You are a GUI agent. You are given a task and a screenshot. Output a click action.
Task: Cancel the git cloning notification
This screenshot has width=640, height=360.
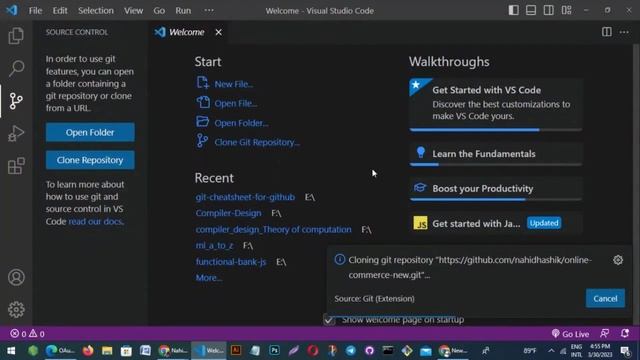605,298
